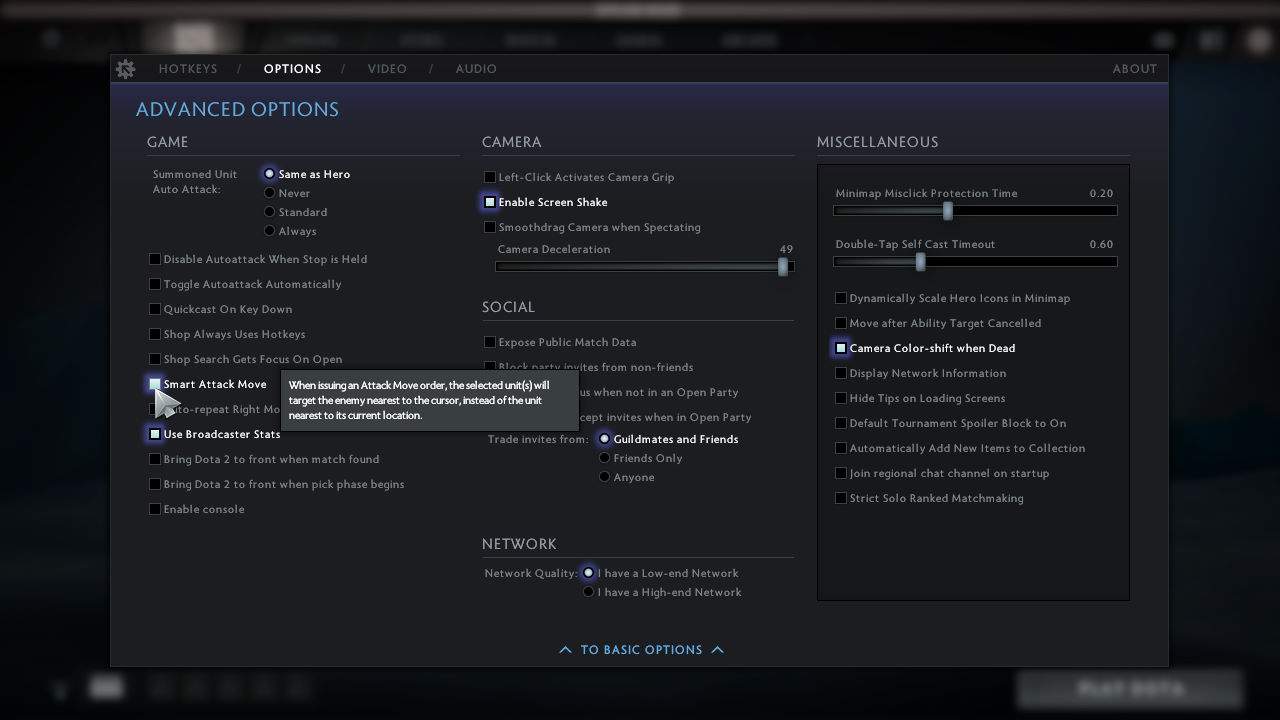Check Smoothdrag Camera when Spectating
This screenshot has height=720, width=1280.
tap(490, 227)
